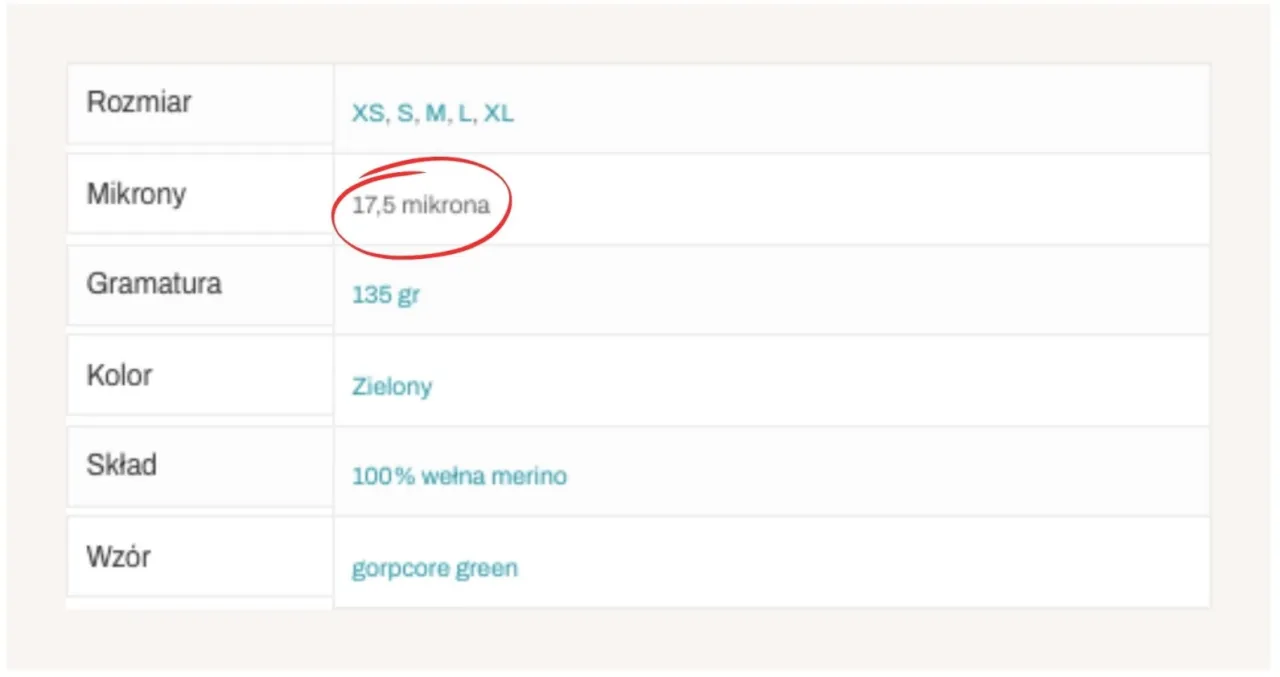Open the 135 gr weight link
Image resolution: width=1280 pixels, height=677 pixels.
click(x=385, y=296)
